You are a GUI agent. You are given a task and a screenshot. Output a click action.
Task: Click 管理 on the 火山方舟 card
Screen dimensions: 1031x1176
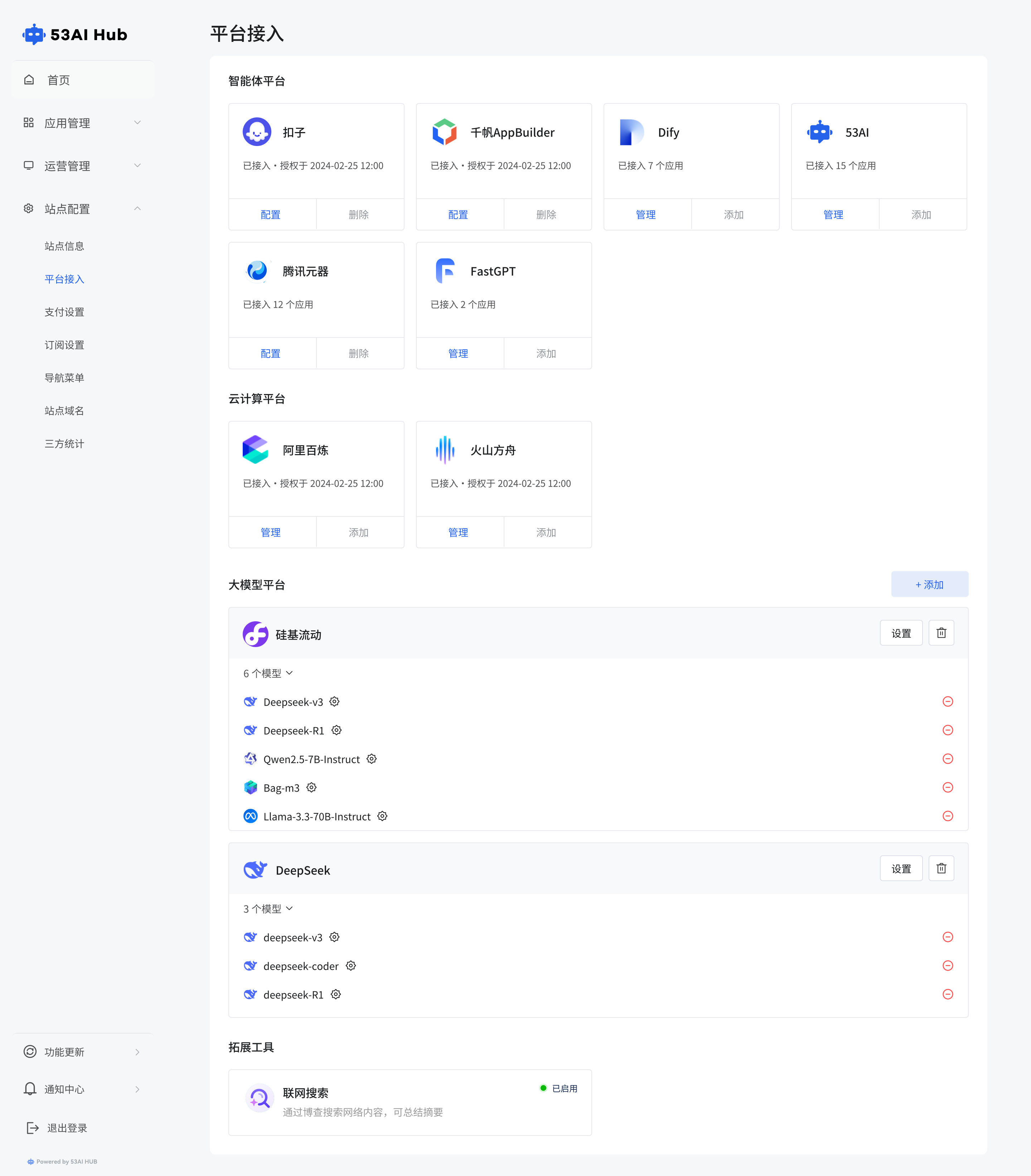click(459, 533)
